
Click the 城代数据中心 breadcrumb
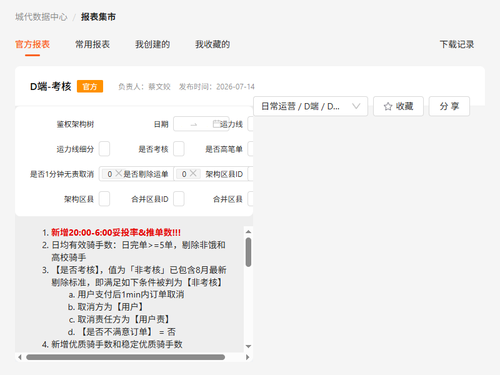(41, 17)
